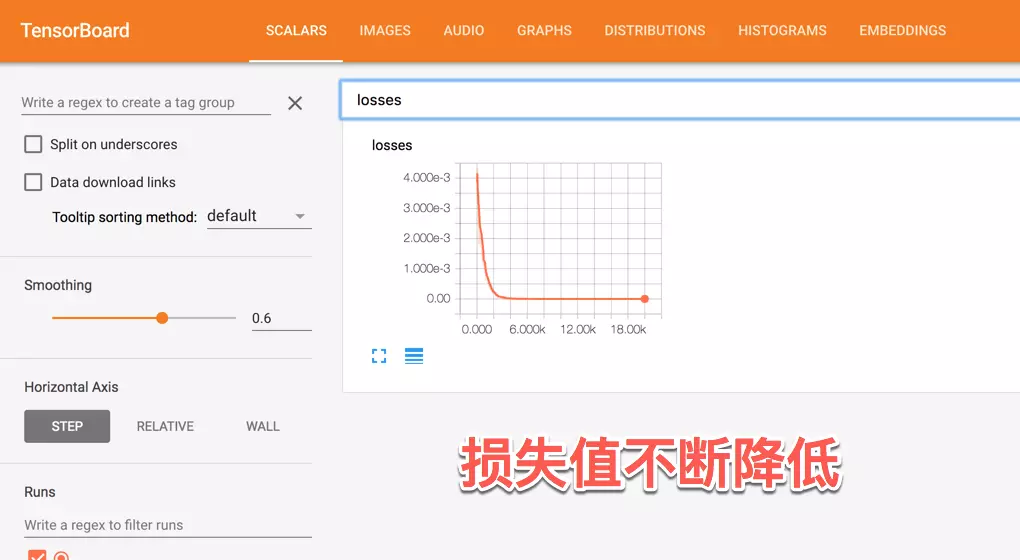Enable Data download links checkbox
The height and width of the screenshot is (560, 1020).
pos(34,182)
